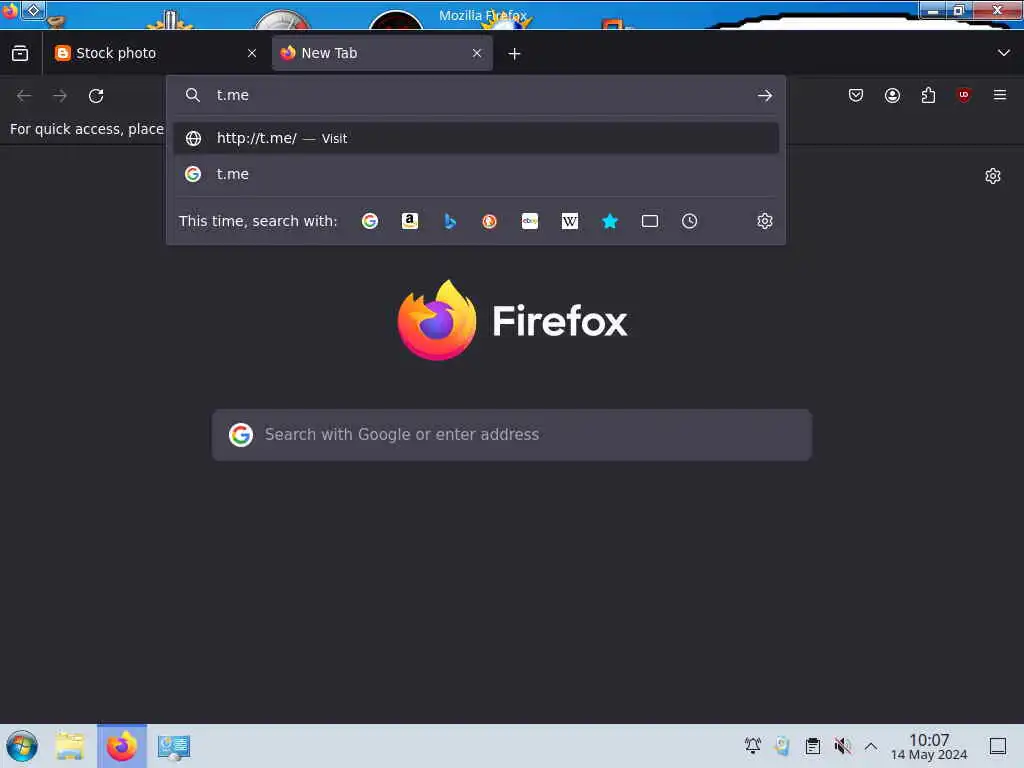Close the Stock photo tab

point(252,54)
